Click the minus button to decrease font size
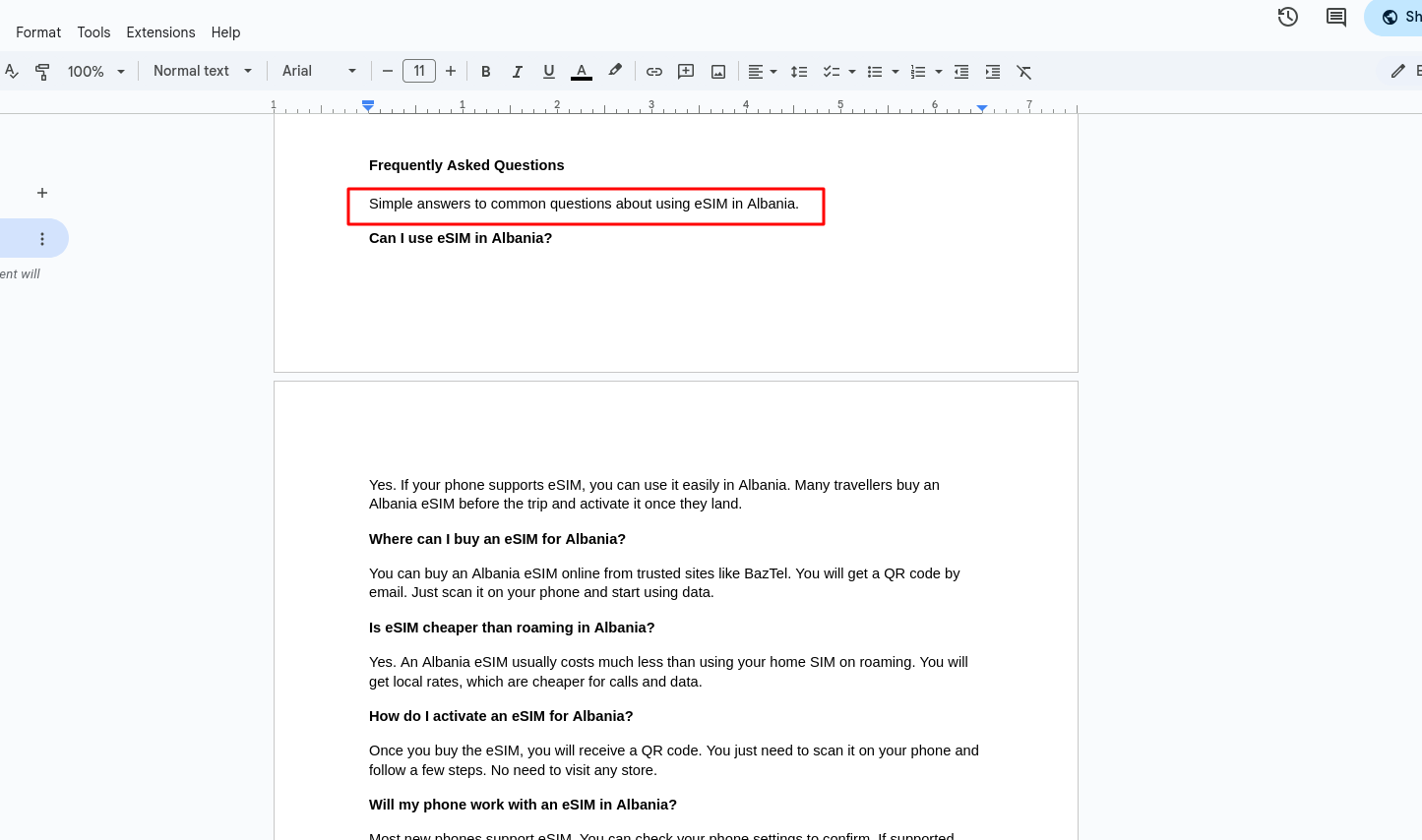Screen dimensions: 1422x840 388,72
